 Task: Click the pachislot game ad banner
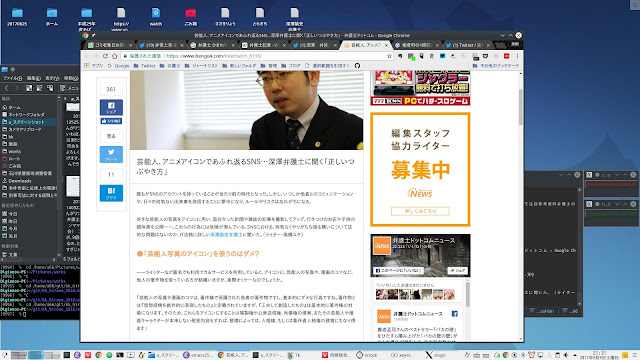[x=420, y=88]
